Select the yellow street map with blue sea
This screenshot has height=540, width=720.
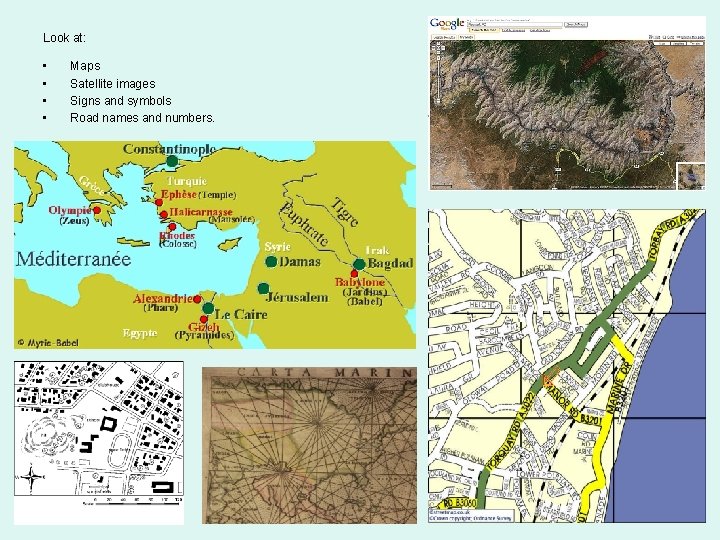tap(567, 366)
